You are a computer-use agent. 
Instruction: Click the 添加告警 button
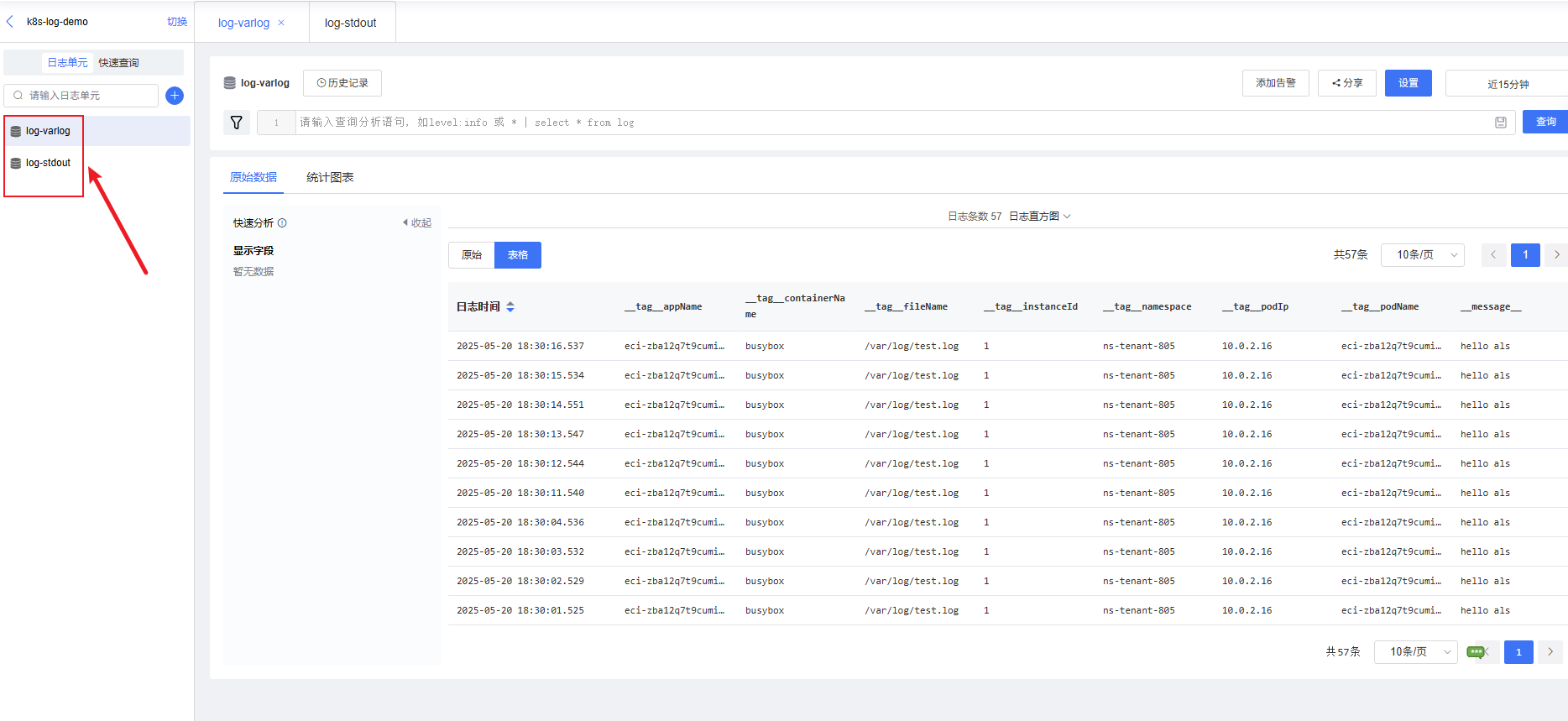[1275, 83]
